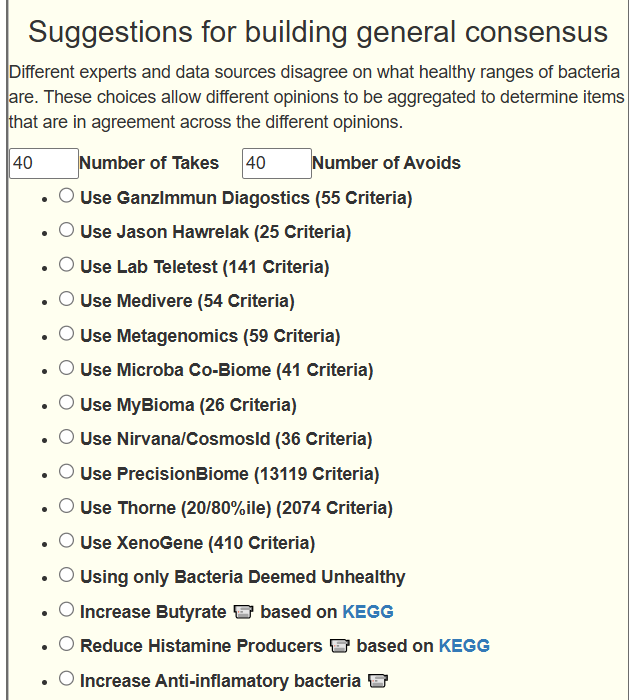The height and width of the screenshot is (700, 629).
Task: Choose the Use Lab Teletest option
Action: click(x=66, y=265)
